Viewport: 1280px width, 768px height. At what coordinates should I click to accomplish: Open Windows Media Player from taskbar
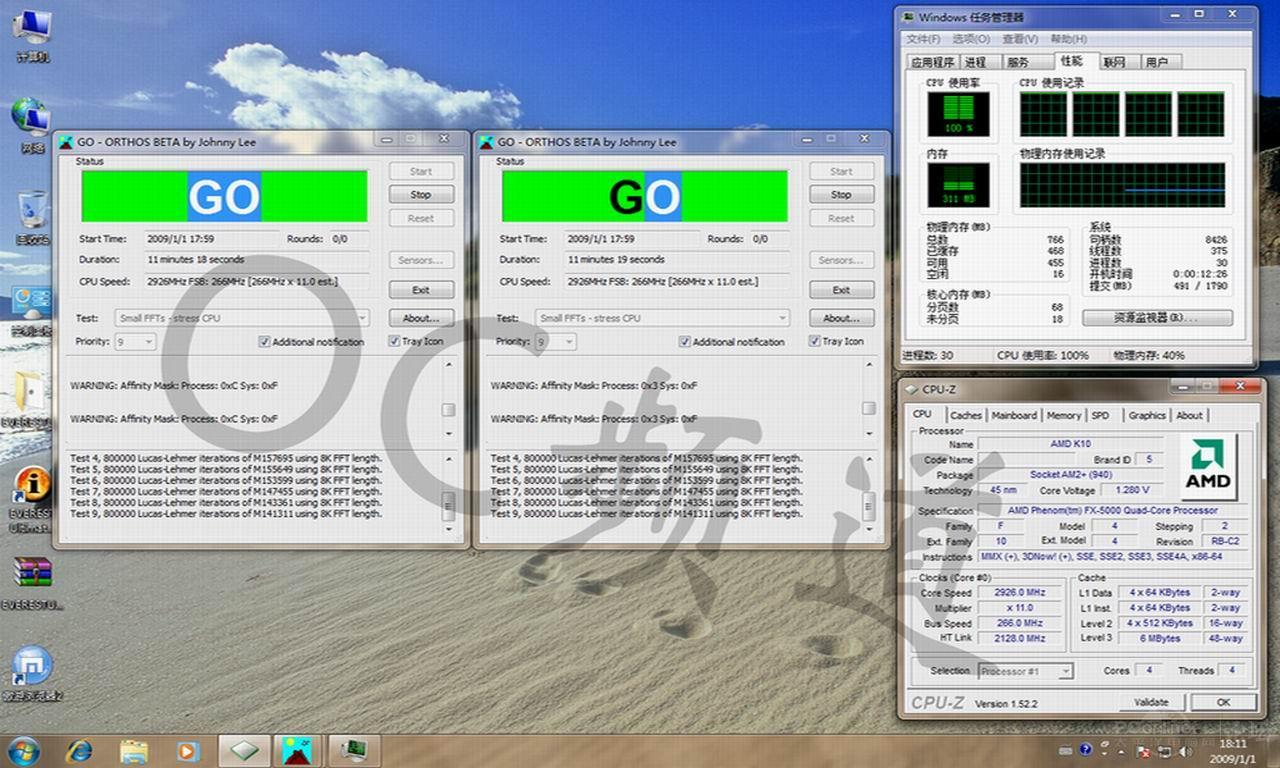click(x=187, y=750)
